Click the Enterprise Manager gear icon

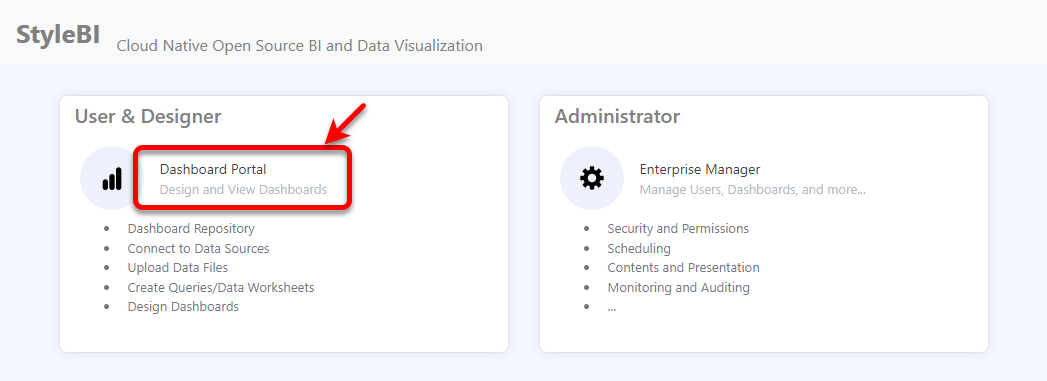[x=592, y=179]
